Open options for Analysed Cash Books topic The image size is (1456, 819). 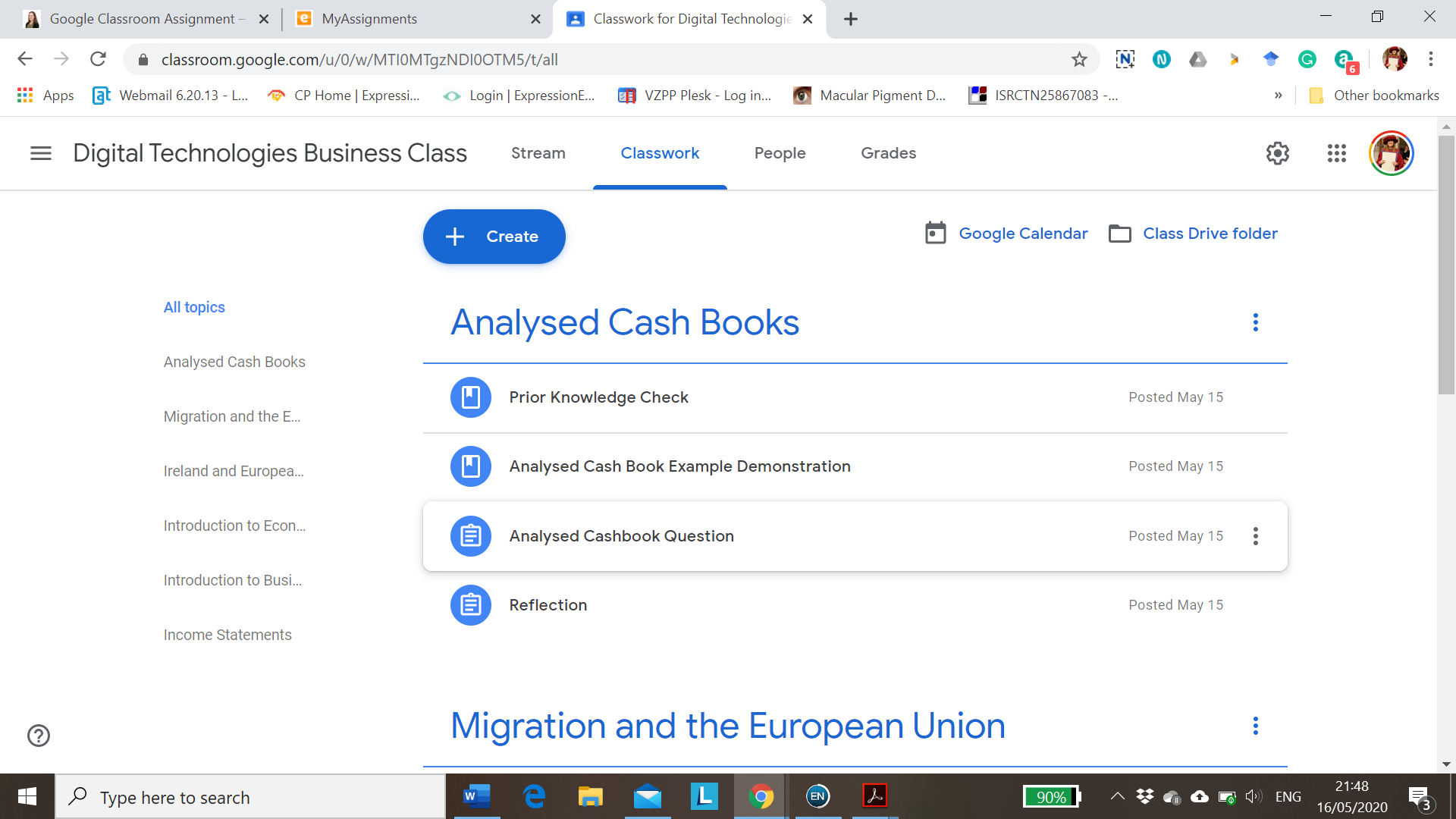click(x=1255, y=322)
